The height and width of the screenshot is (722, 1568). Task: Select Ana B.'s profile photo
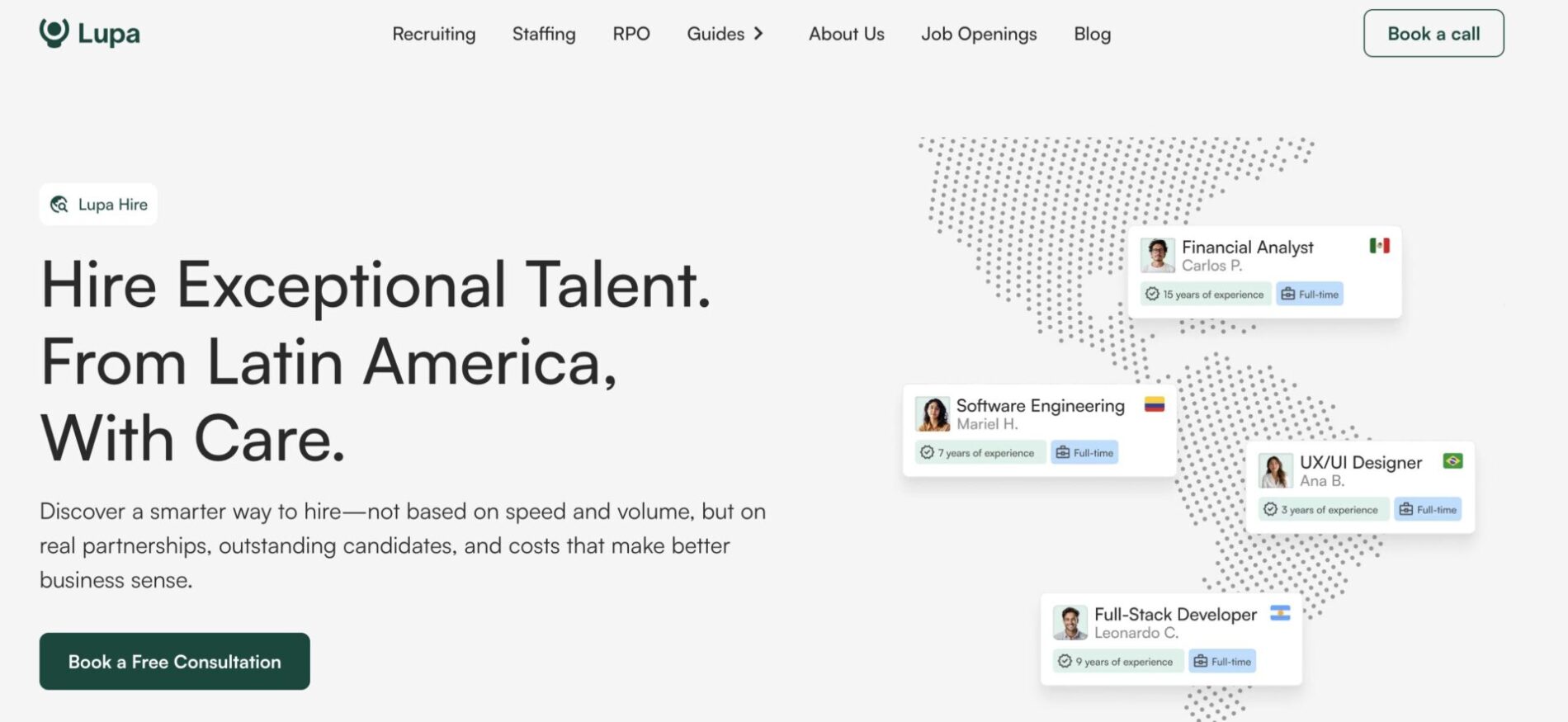(x=1275, y=471)
